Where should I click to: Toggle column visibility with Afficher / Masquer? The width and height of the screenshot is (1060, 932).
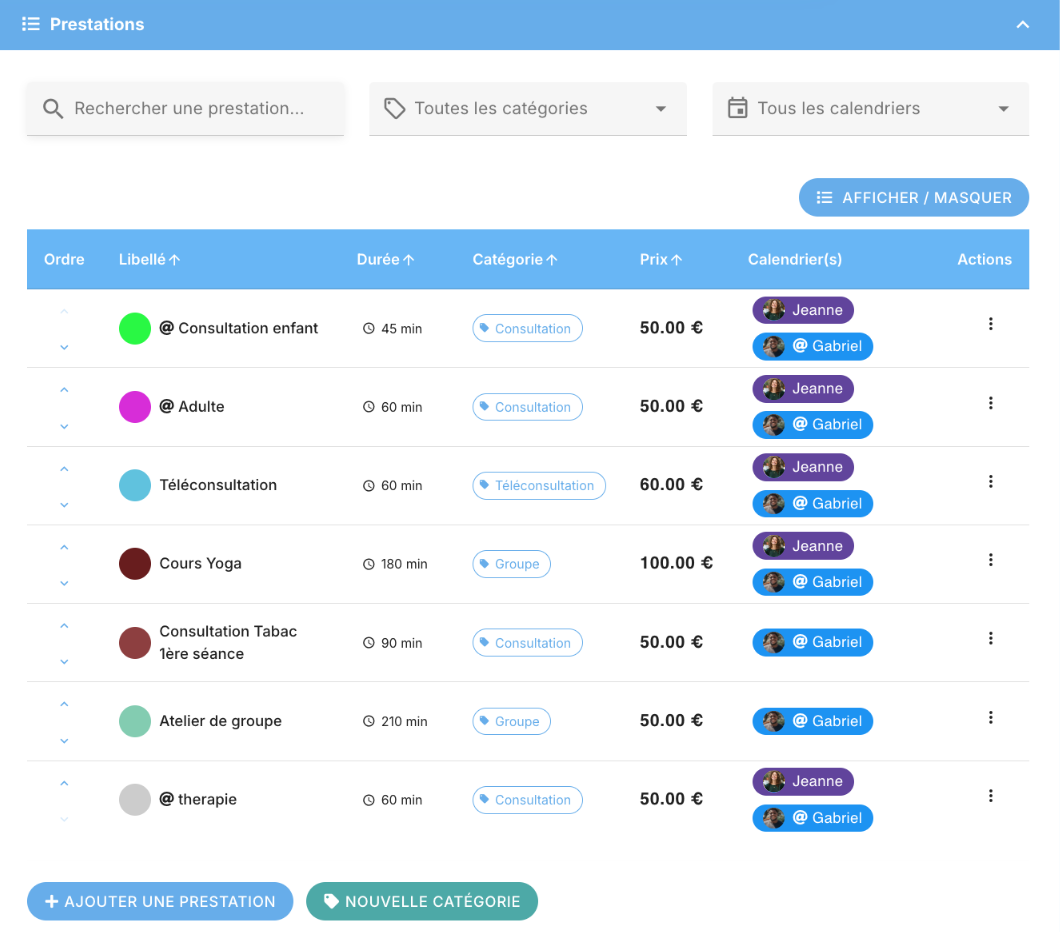point(913,198)
